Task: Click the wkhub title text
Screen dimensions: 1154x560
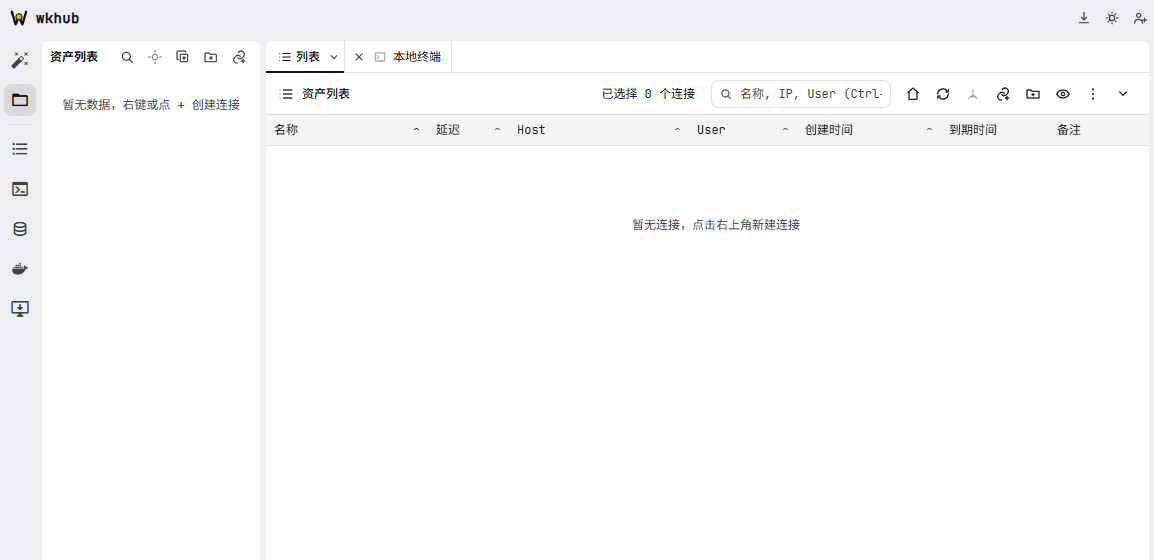Action: [x=57, y=18]
